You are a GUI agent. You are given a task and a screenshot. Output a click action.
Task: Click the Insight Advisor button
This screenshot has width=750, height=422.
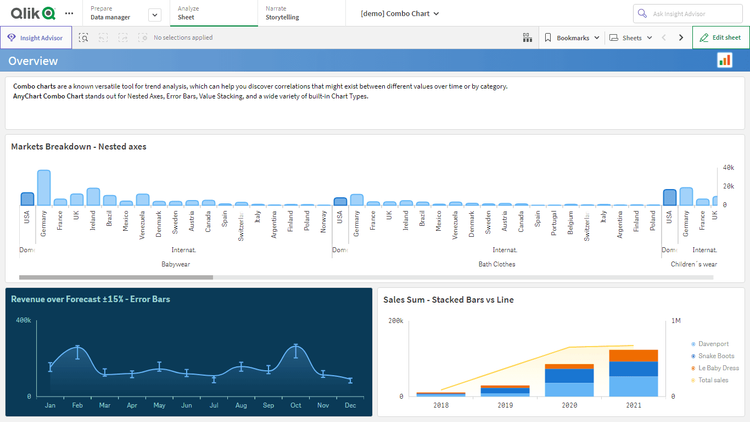[x=36, y=37]
